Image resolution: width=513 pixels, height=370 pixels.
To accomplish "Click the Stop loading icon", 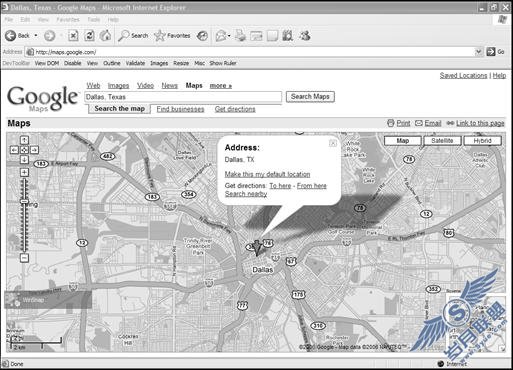I will [73, 35].
